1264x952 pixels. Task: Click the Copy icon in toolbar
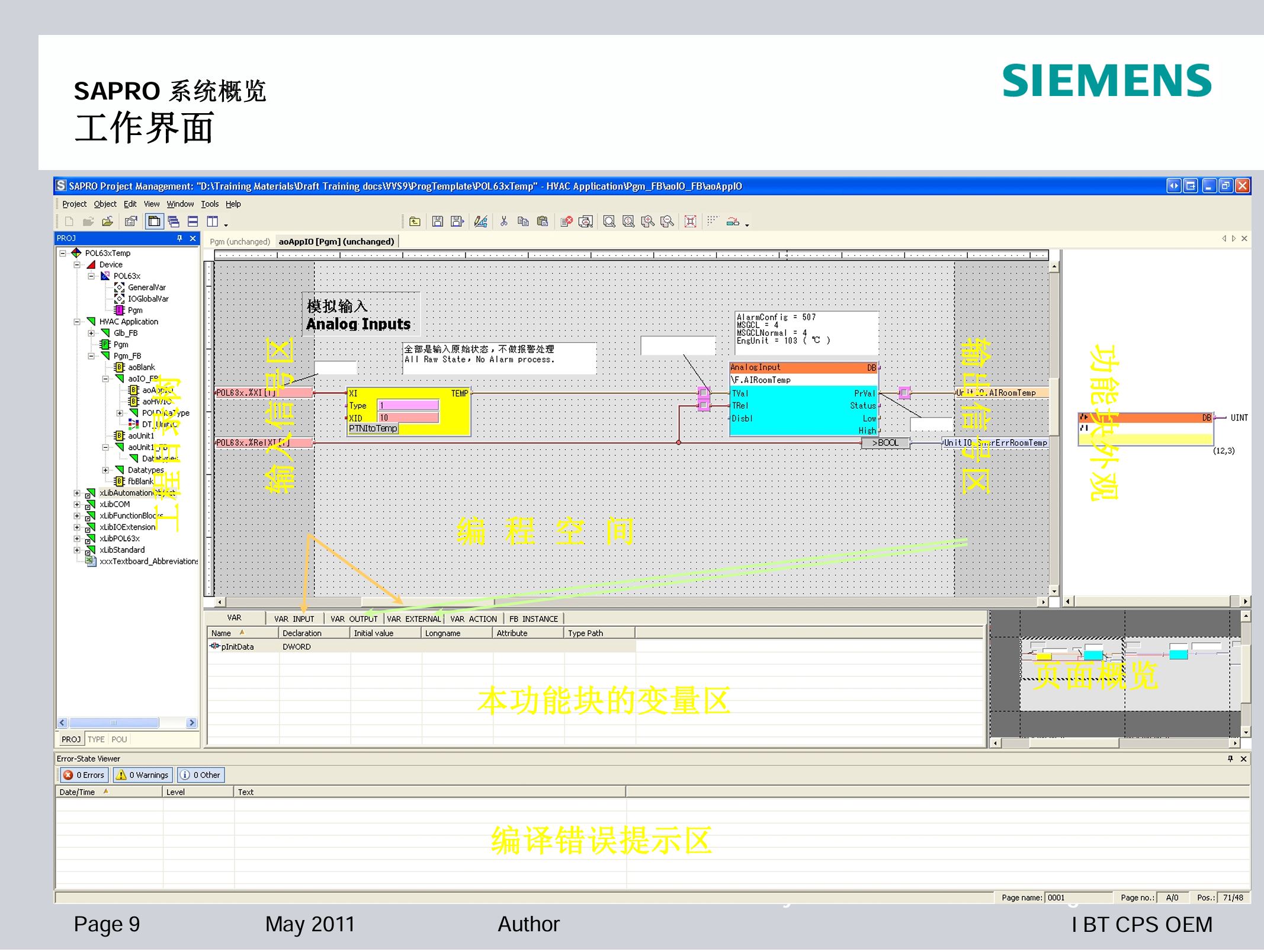tap(522, 222)
